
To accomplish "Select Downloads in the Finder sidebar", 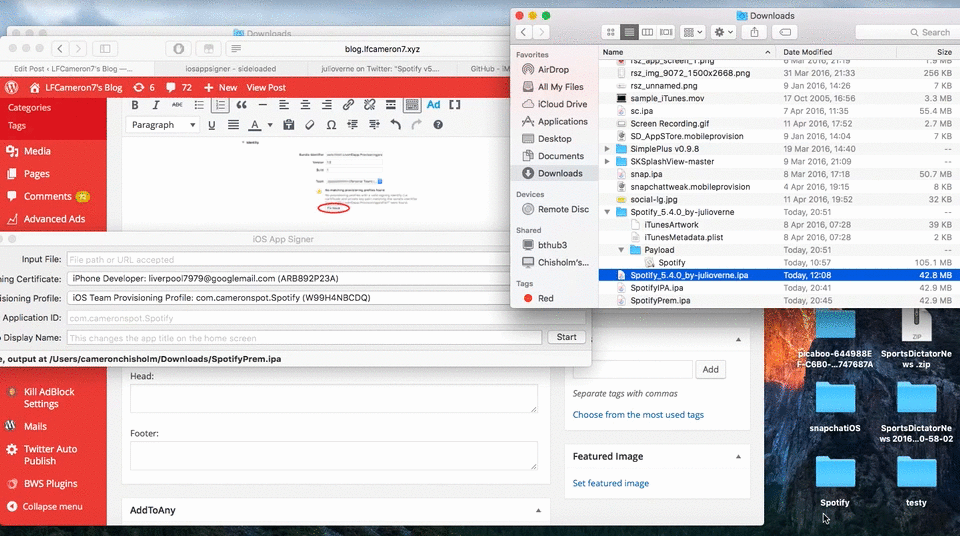I will point(553,173).
